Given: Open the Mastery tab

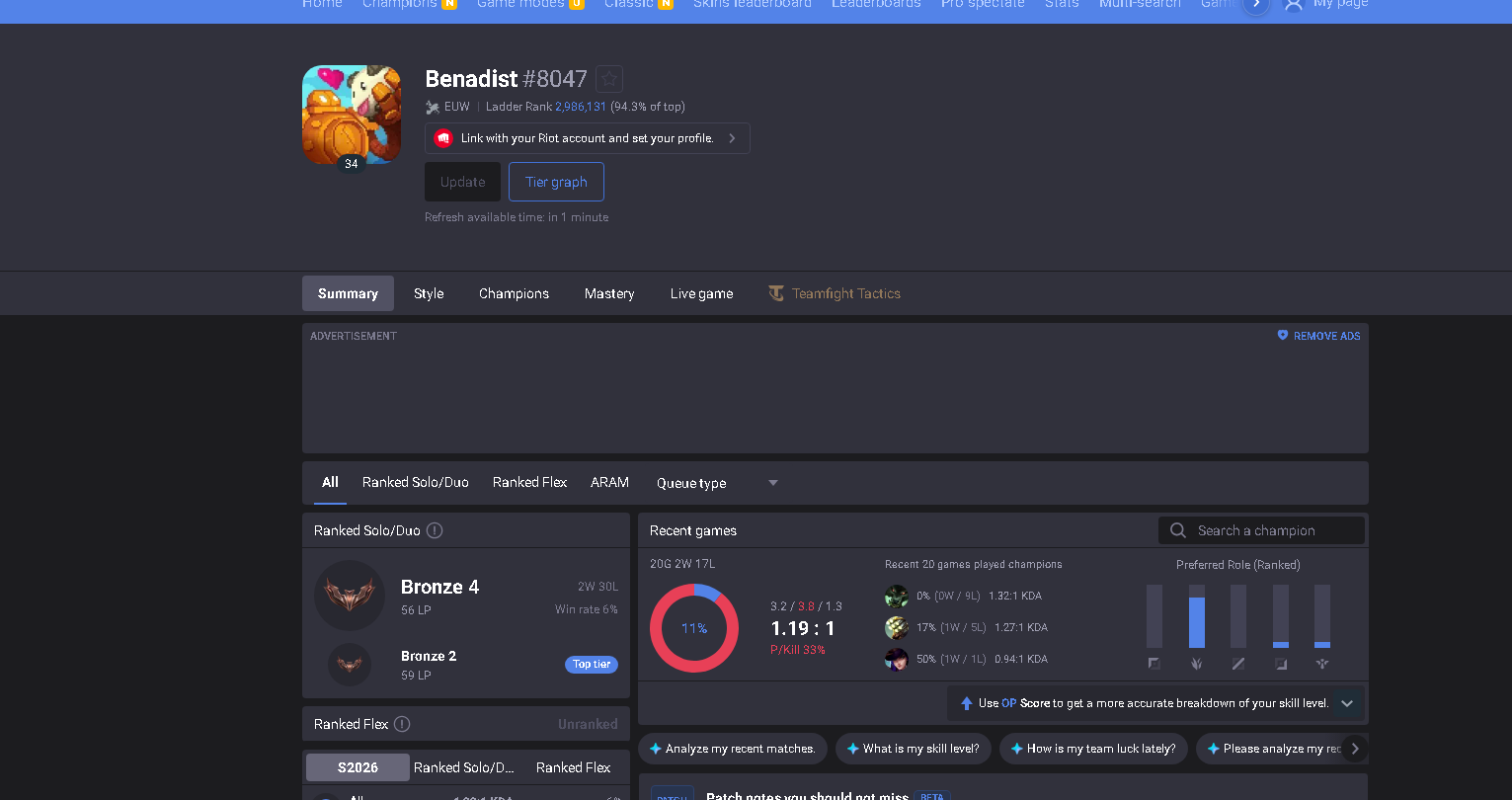Looking at the screenshot, I should tap(609, 293).
